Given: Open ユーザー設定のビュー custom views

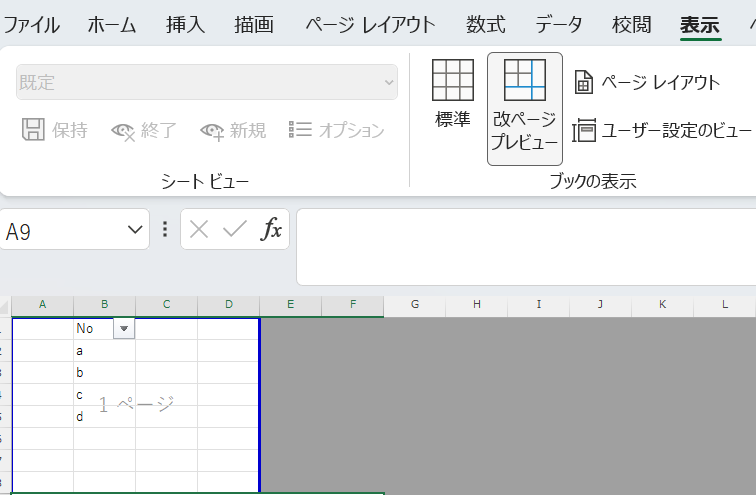Looking at the screenshot, I should pos(662,130).
